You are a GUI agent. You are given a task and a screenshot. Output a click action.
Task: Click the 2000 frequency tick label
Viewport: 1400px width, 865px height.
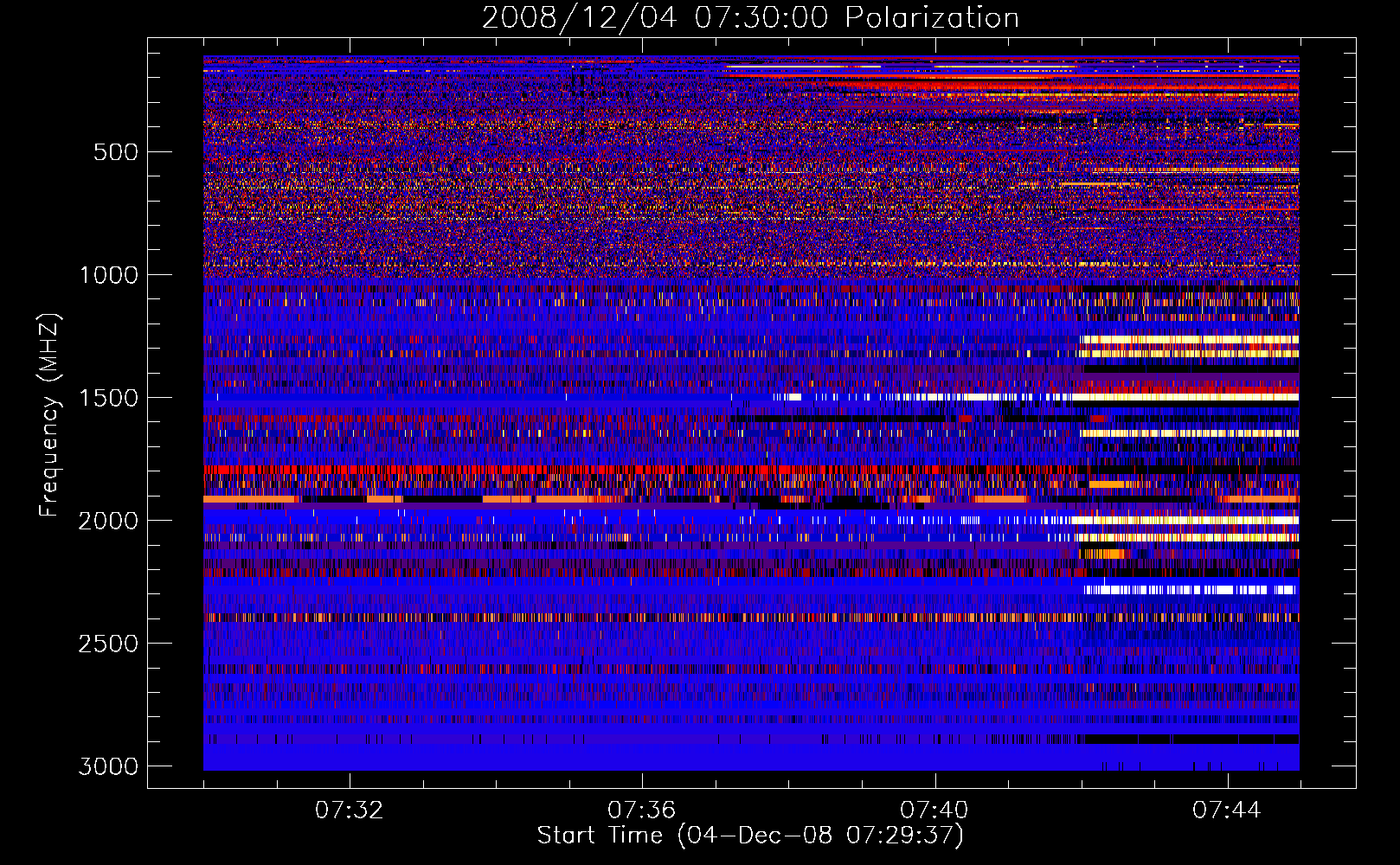pos(108,521)
